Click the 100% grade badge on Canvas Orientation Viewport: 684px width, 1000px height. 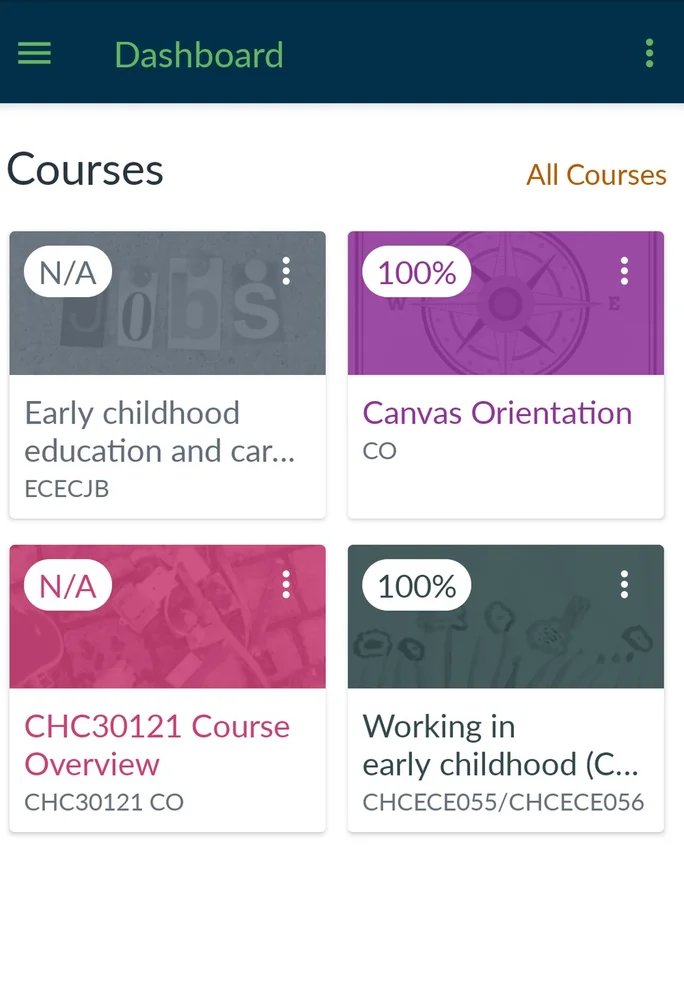(416, 272)
